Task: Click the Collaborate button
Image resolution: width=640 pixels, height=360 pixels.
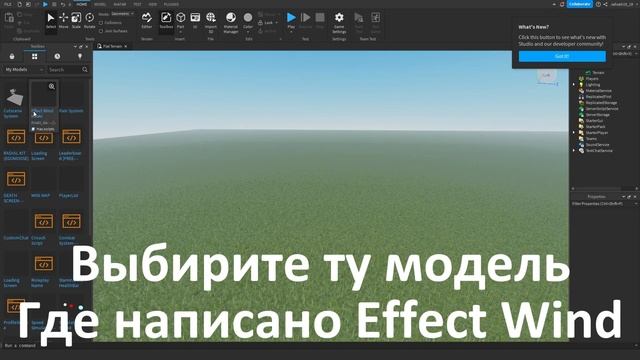Action: click(x=580, y=4)
